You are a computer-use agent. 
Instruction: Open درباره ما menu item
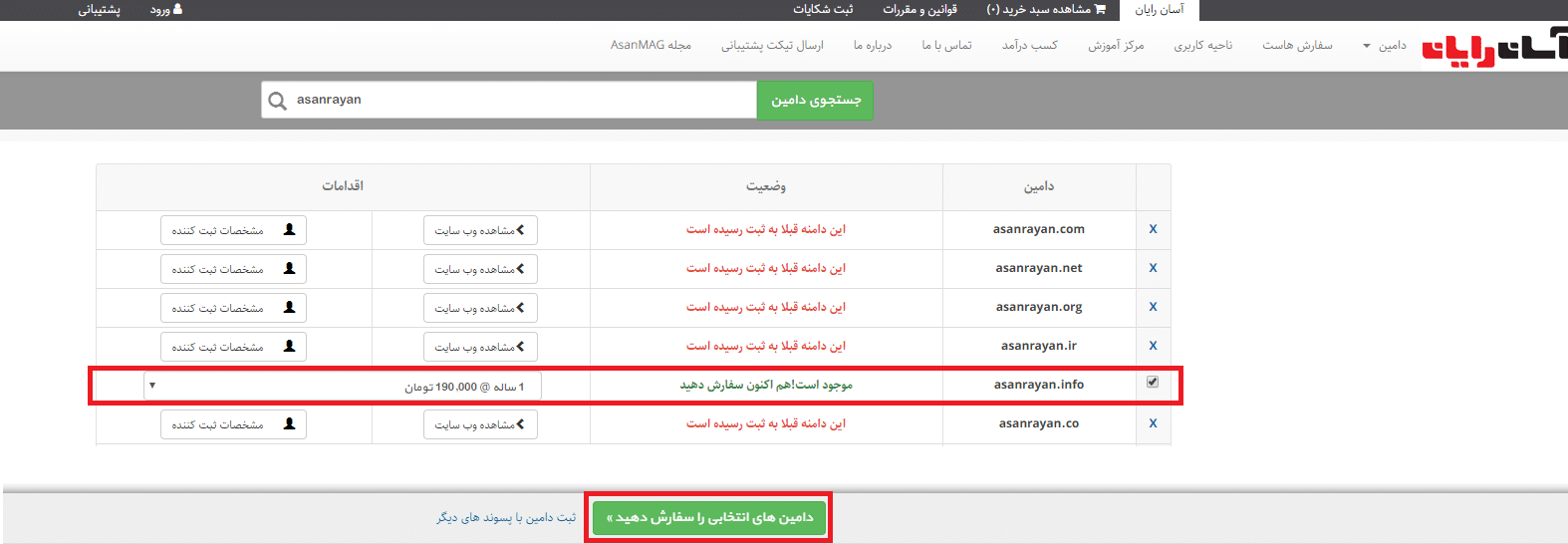(873, 46)
